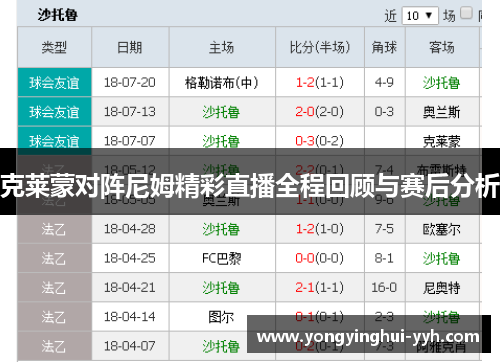Select 法乙 league cell in the 18-04-25 row
This screenshot has width=500, height=362.
[x=54, y=258]
